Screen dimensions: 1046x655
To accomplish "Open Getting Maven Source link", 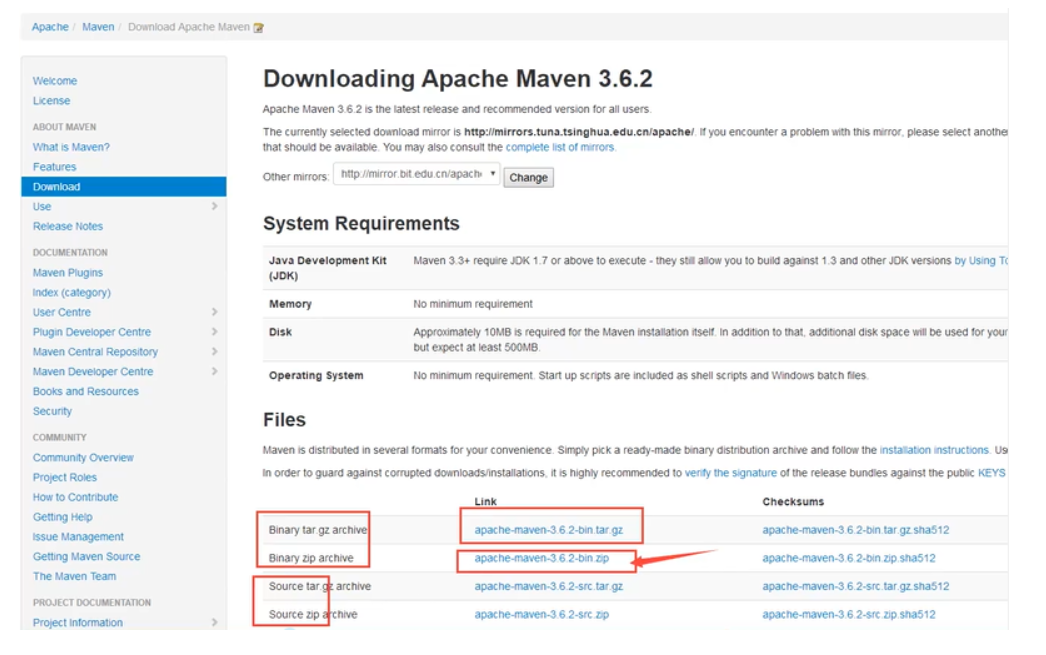I will [86, 556].
